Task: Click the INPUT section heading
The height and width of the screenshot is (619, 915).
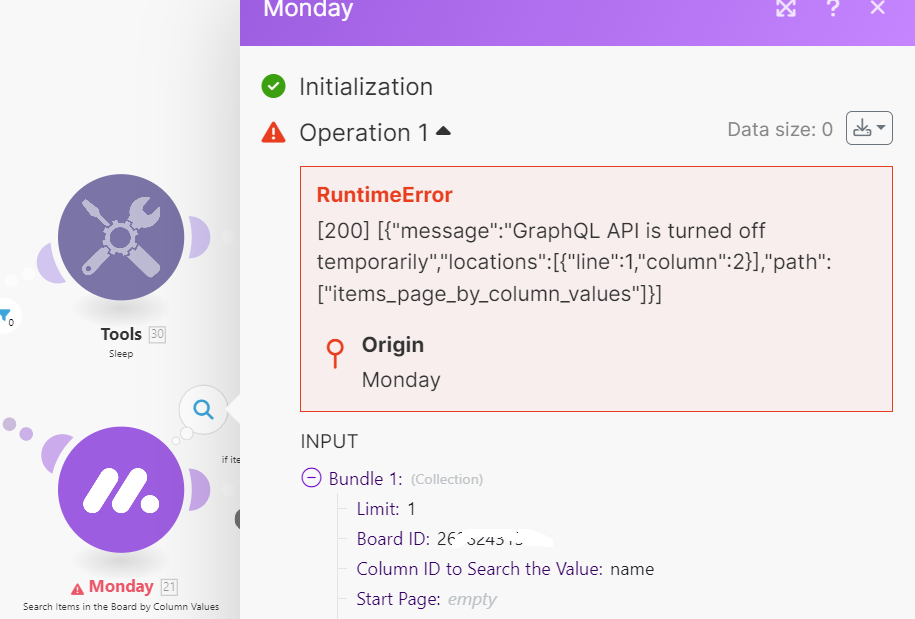Action: click(329, 442)
